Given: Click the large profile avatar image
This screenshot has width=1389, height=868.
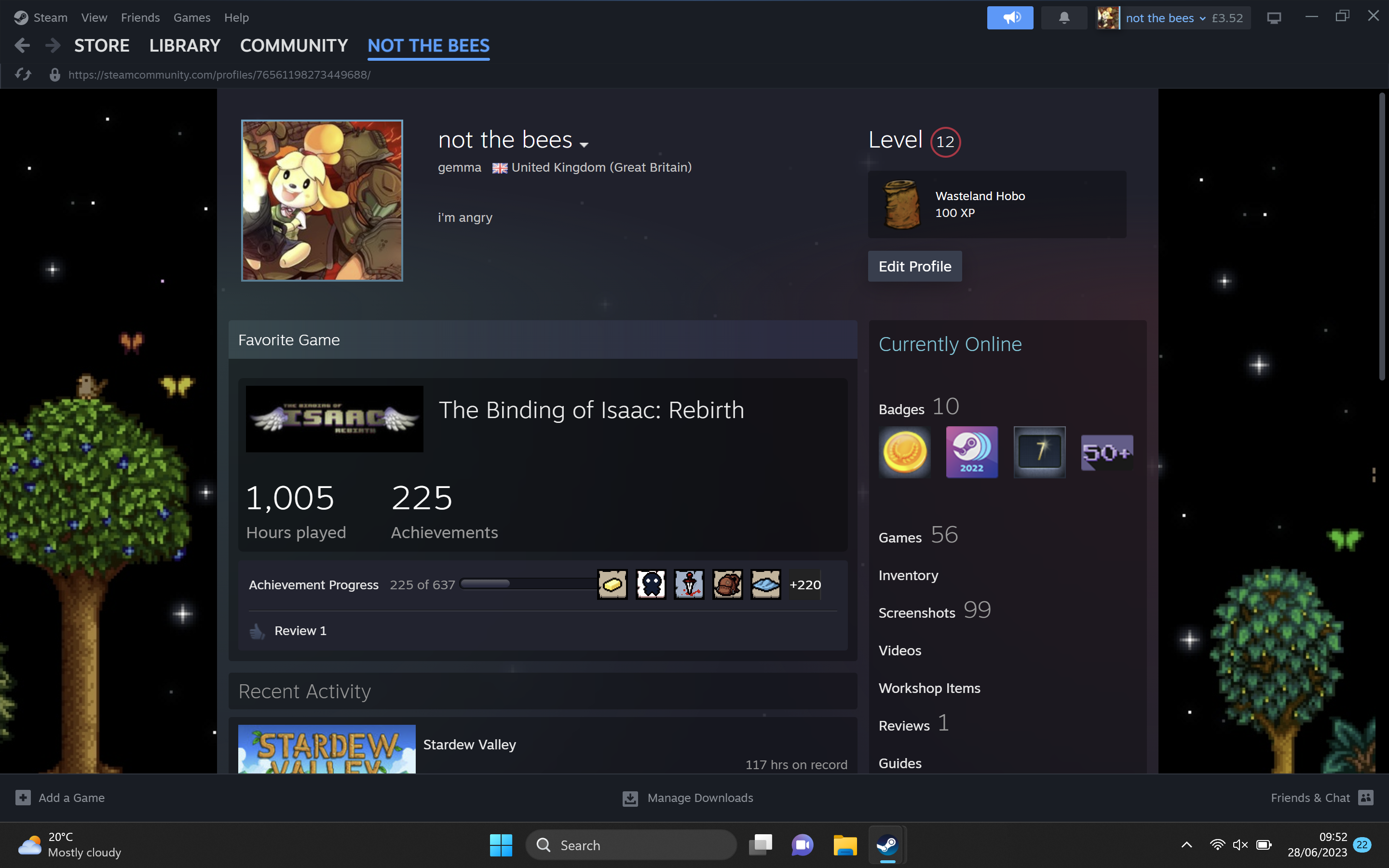Looking at the screenshot, I should pyautogui.click(x=322, y=200).
